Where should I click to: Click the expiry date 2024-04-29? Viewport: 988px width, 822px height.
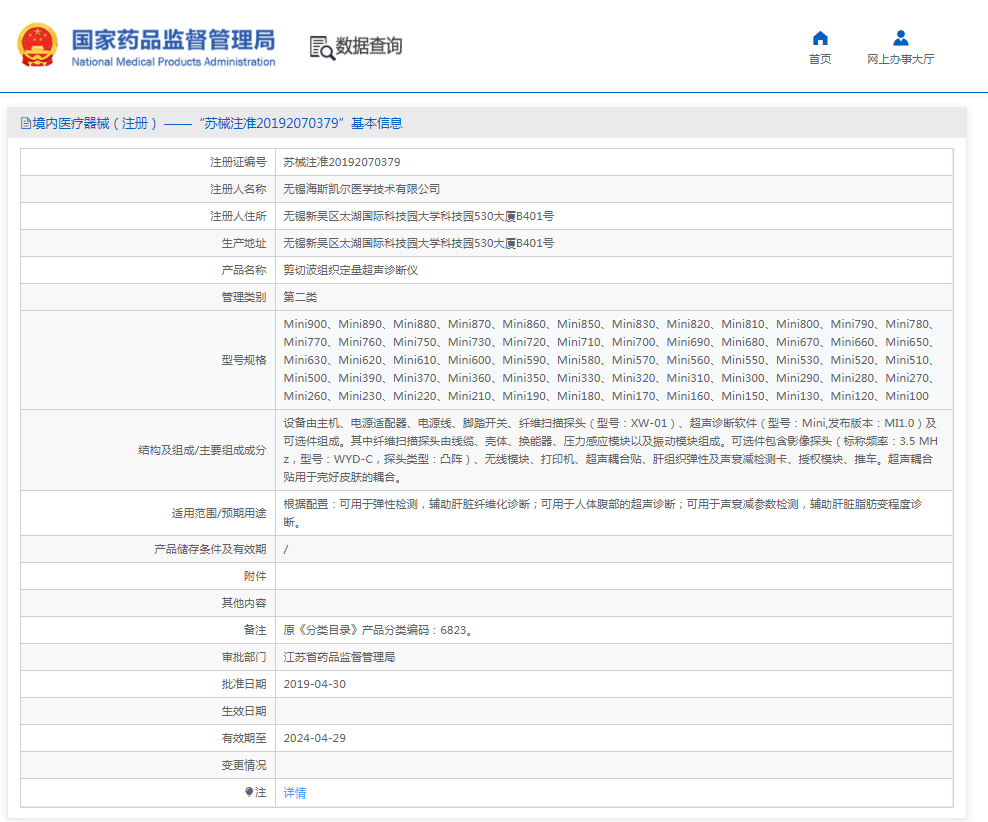point(314,738)
